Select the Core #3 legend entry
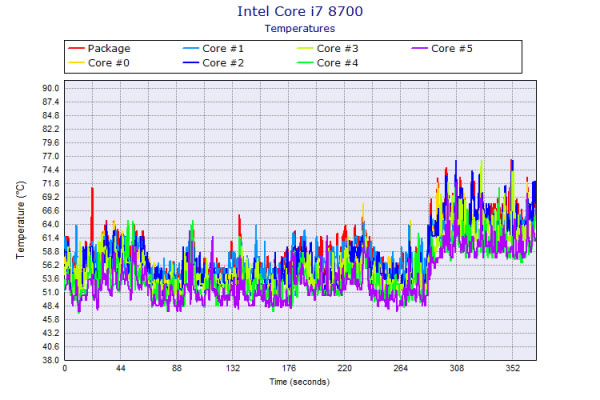 tap(328, 49)
